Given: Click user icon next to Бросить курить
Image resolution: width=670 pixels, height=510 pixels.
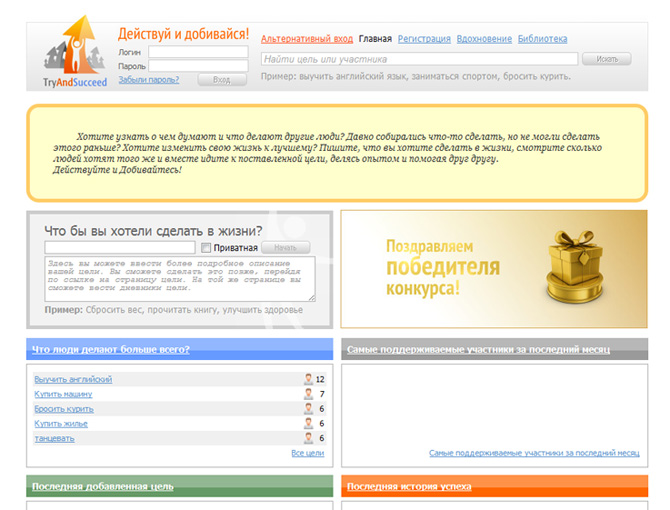Looking at the screenshot, I should coord(308,409).
